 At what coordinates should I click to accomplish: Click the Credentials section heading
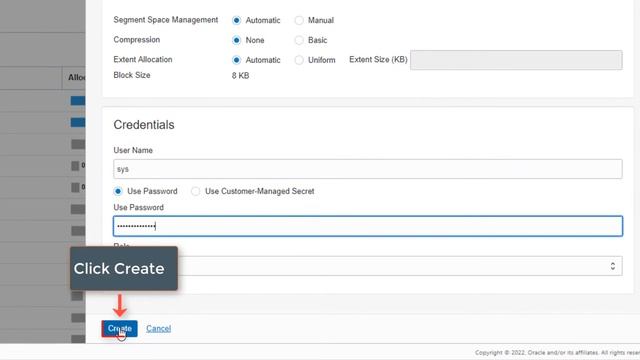[x=144, y=125]
